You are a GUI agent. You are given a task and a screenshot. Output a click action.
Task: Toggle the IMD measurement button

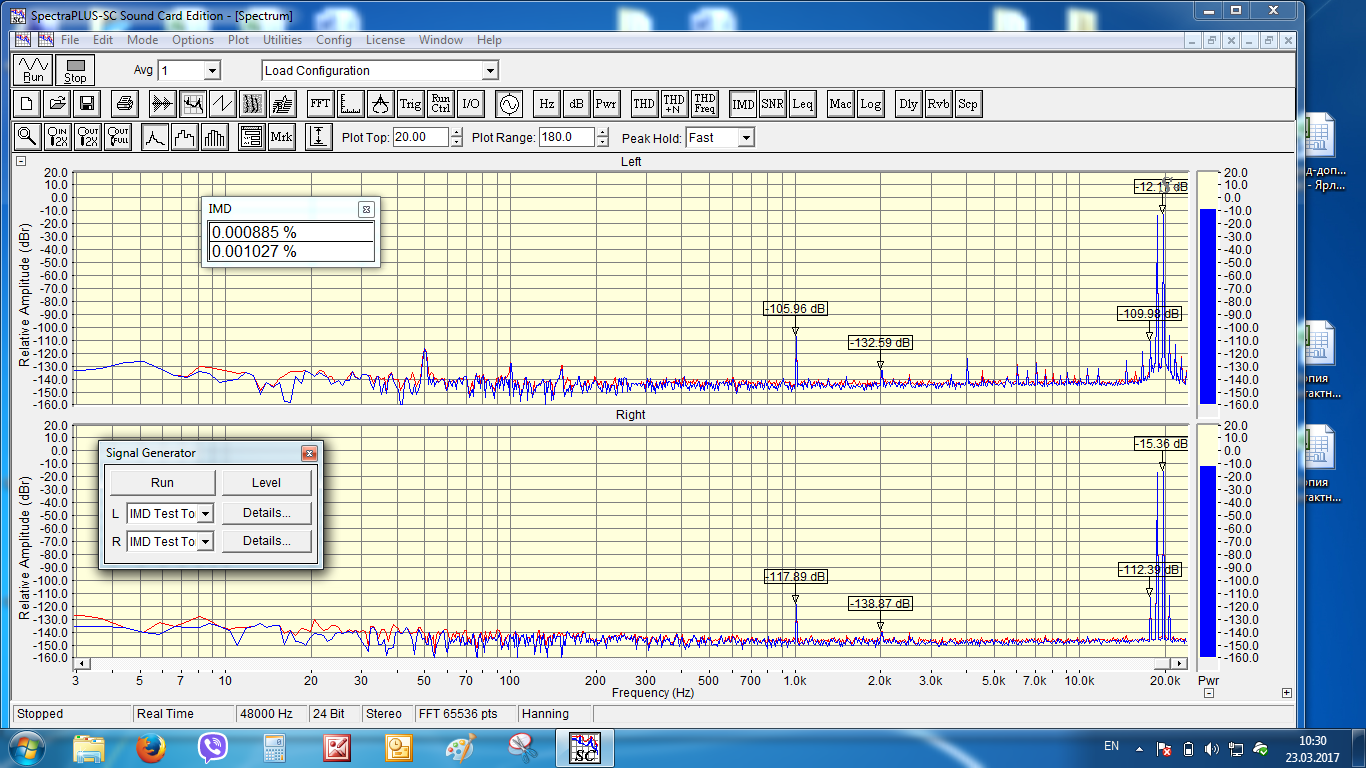[743, 103]
